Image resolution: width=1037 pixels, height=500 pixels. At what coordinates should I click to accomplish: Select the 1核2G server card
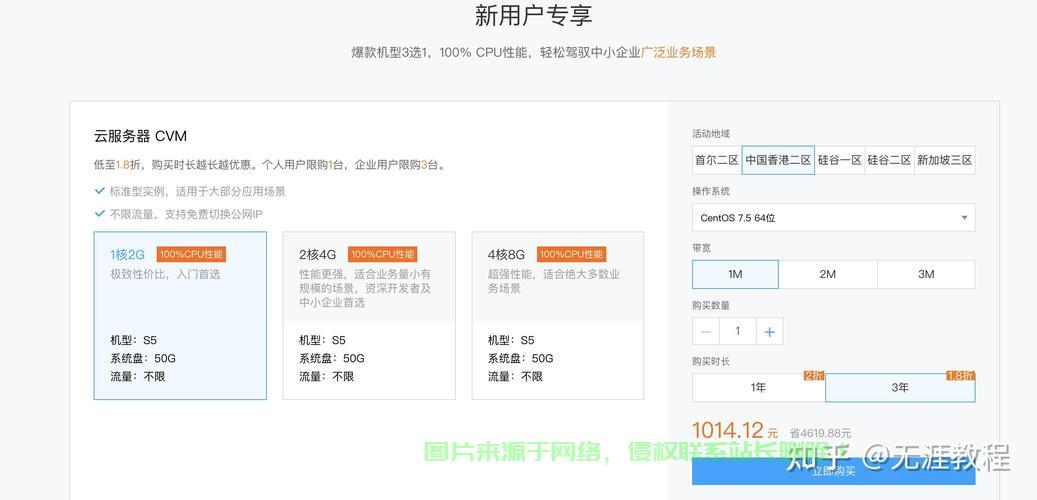click(180, 315)
